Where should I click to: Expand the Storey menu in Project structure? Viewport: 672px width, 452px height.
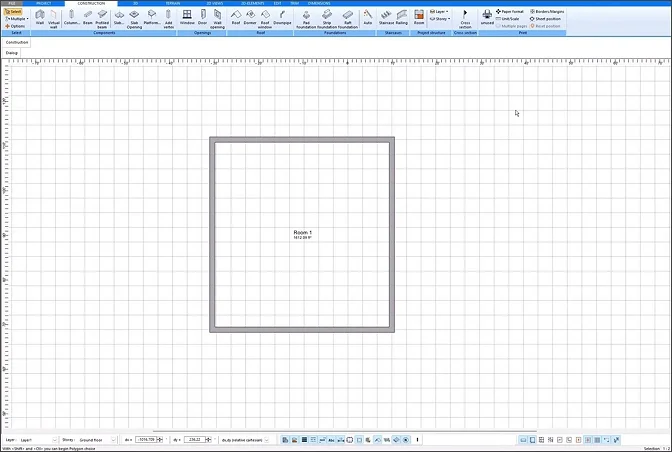440,19
